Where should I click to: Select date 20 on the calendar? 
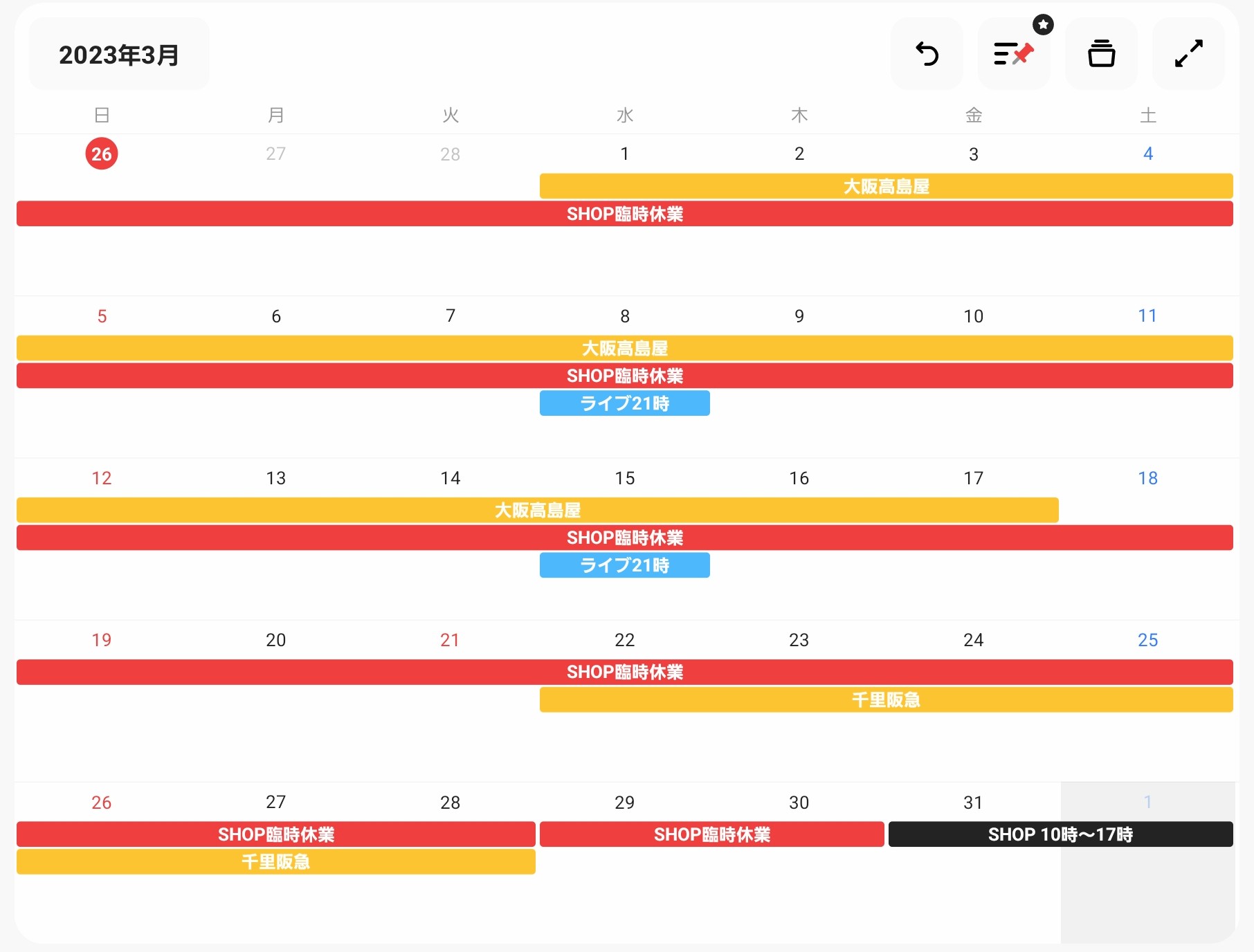(276, 640)
